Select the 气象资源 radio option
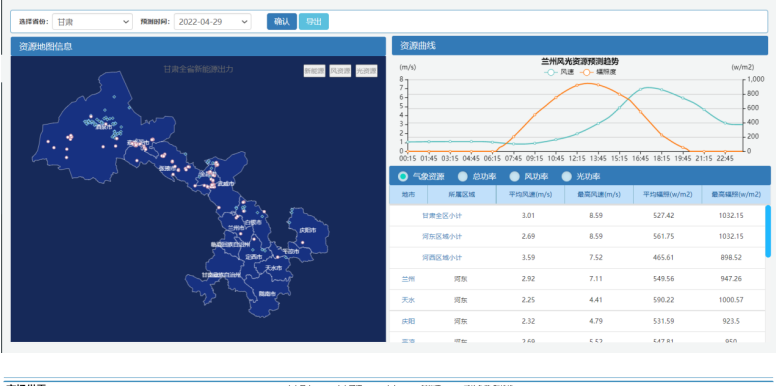780x386 pixels. click(403, 176)
